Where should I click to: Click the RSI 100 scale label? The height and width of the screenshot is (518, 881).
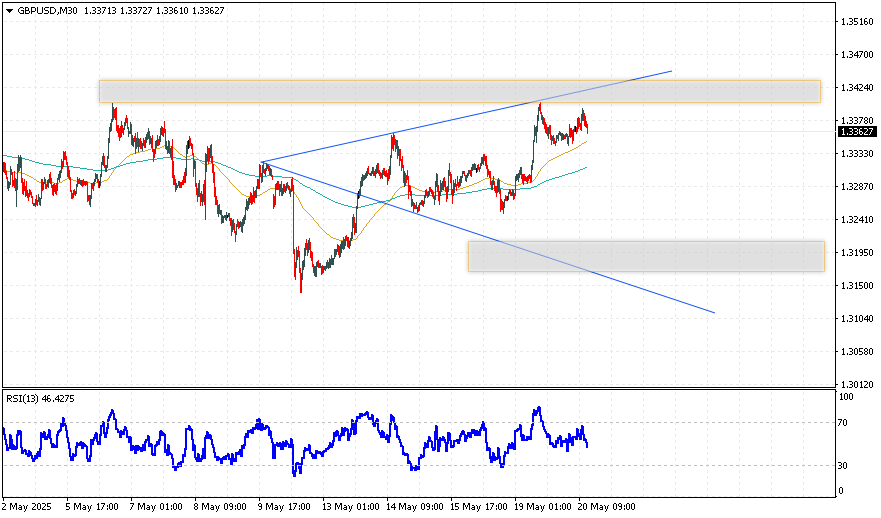pyautogui.click(x=846, y=397)
